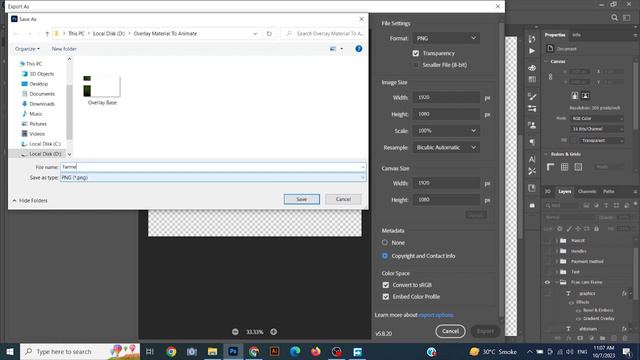Collapse the Hide Folders toggle
Viewport: 640px width, 360px height.
click(30, 200)
